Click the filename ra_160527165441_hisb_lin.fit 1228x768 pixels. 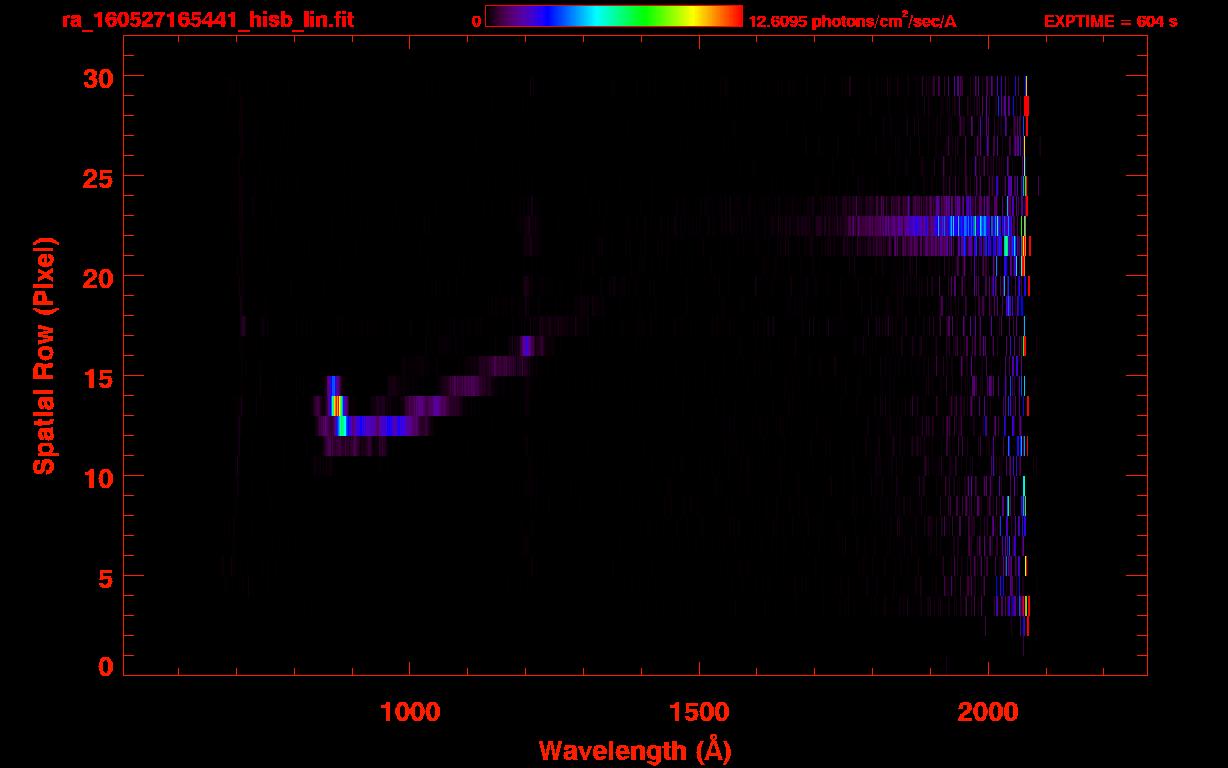pyautogui.click(x=207, y=20)
